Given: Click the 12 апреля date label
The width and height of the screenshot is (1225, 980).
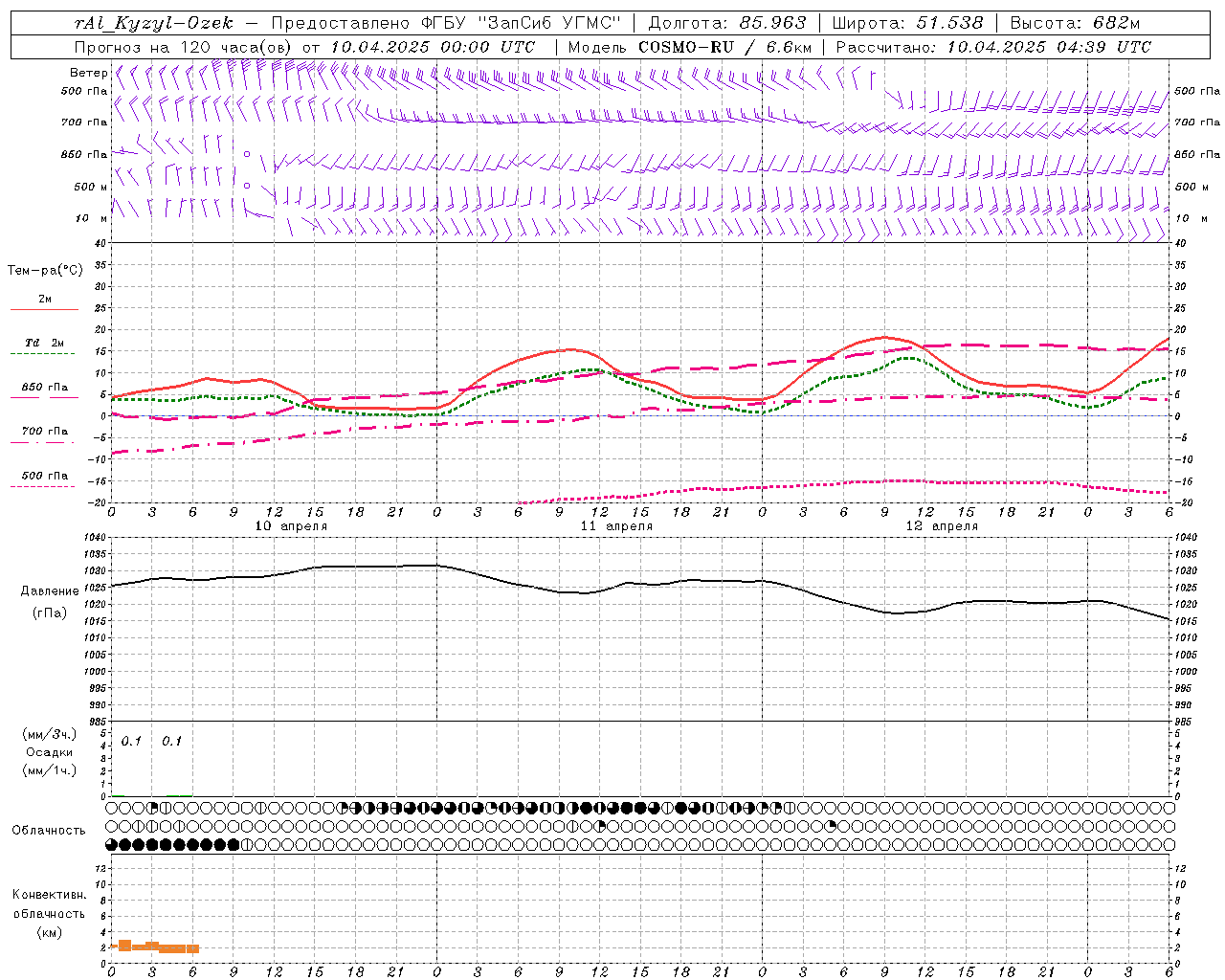Looking at the screenshot, I should click(942, 526).
